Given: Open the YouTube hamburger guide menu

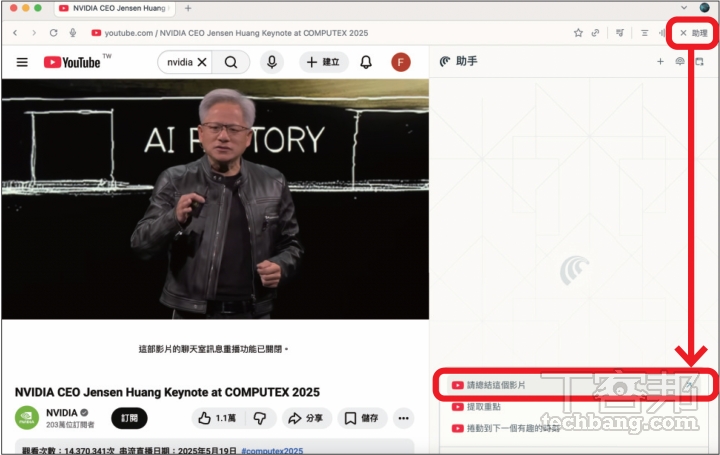Looking at the screenshot, I should (22, 62).
